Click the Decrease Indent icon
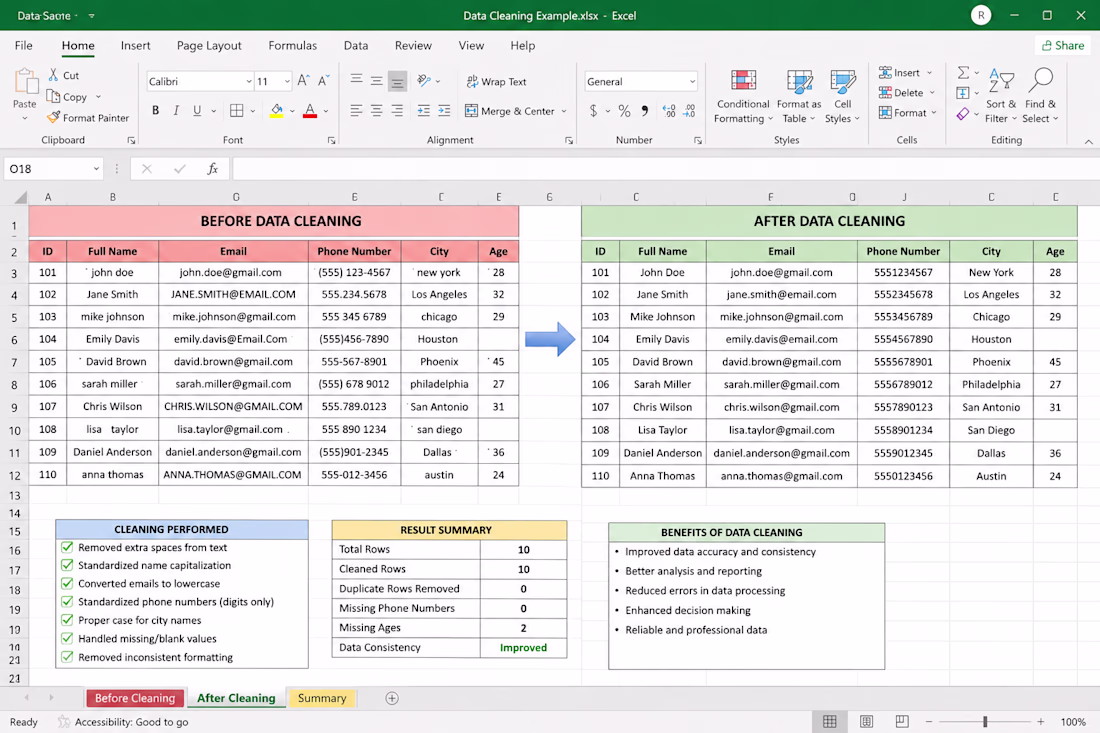 (x=424, y=110)
